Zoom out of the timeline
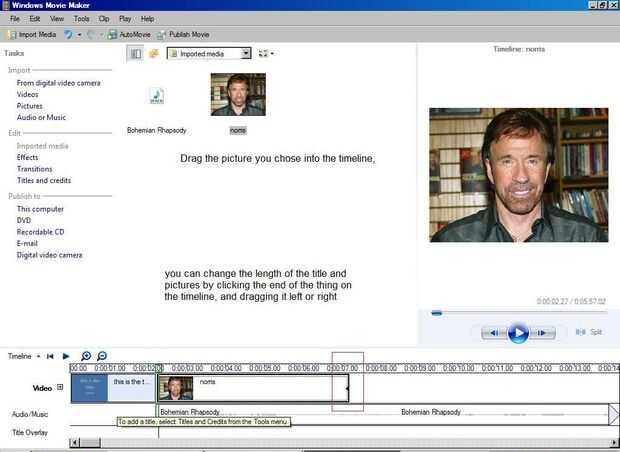The width and height of the screenshot is (620, 452). tap(102, 356)
